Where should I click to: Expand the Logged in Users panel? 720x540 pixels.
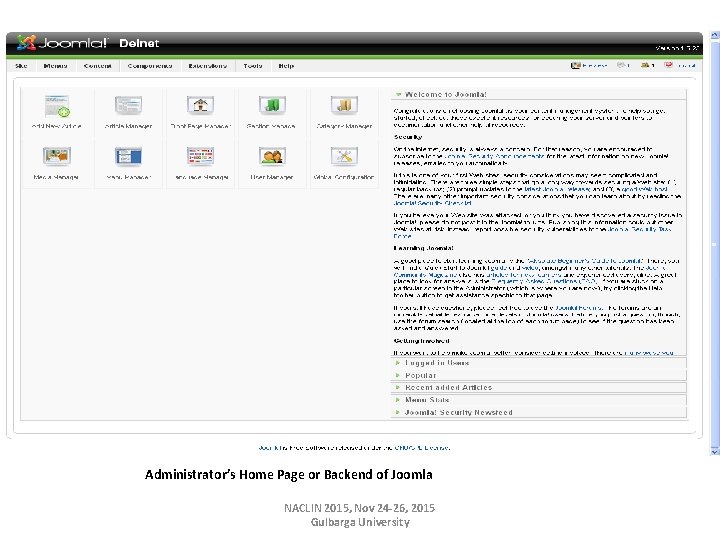[539, 363]
